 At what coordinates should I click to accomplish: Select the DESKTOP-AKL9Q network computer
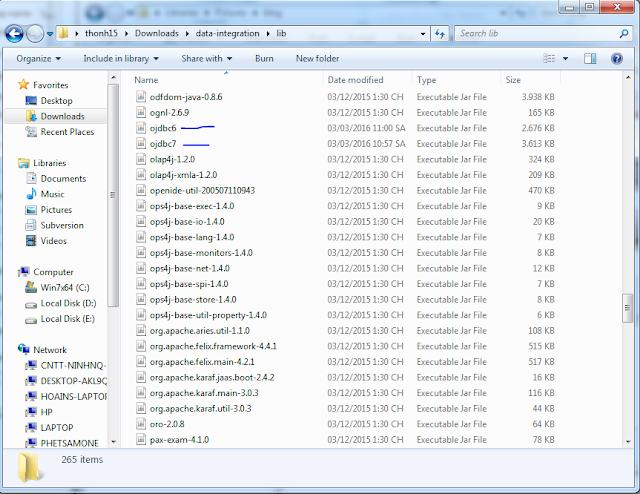click(73, 381)
